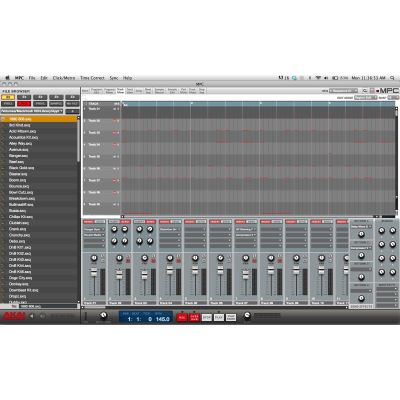Toggle the red file filter button in browser
The image size is (400, 400).
pos(24,104)
